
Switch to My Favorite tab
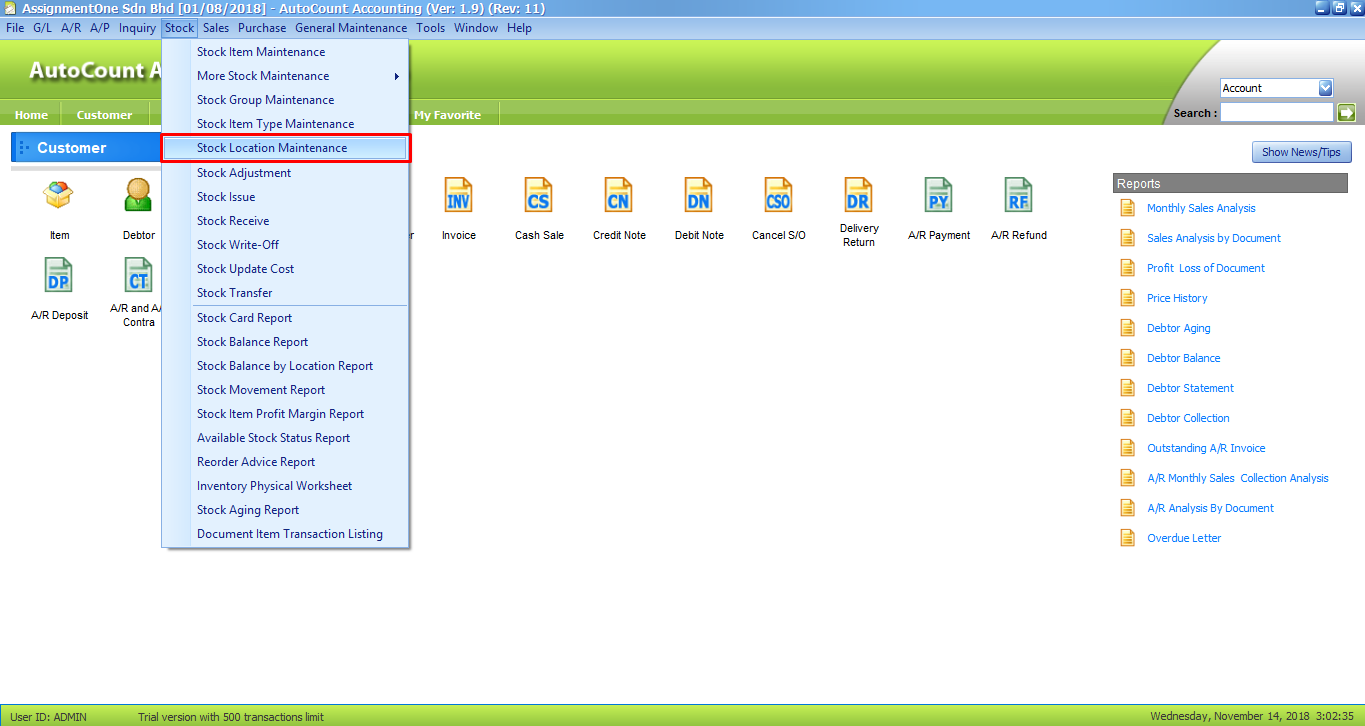pos(447,115)
